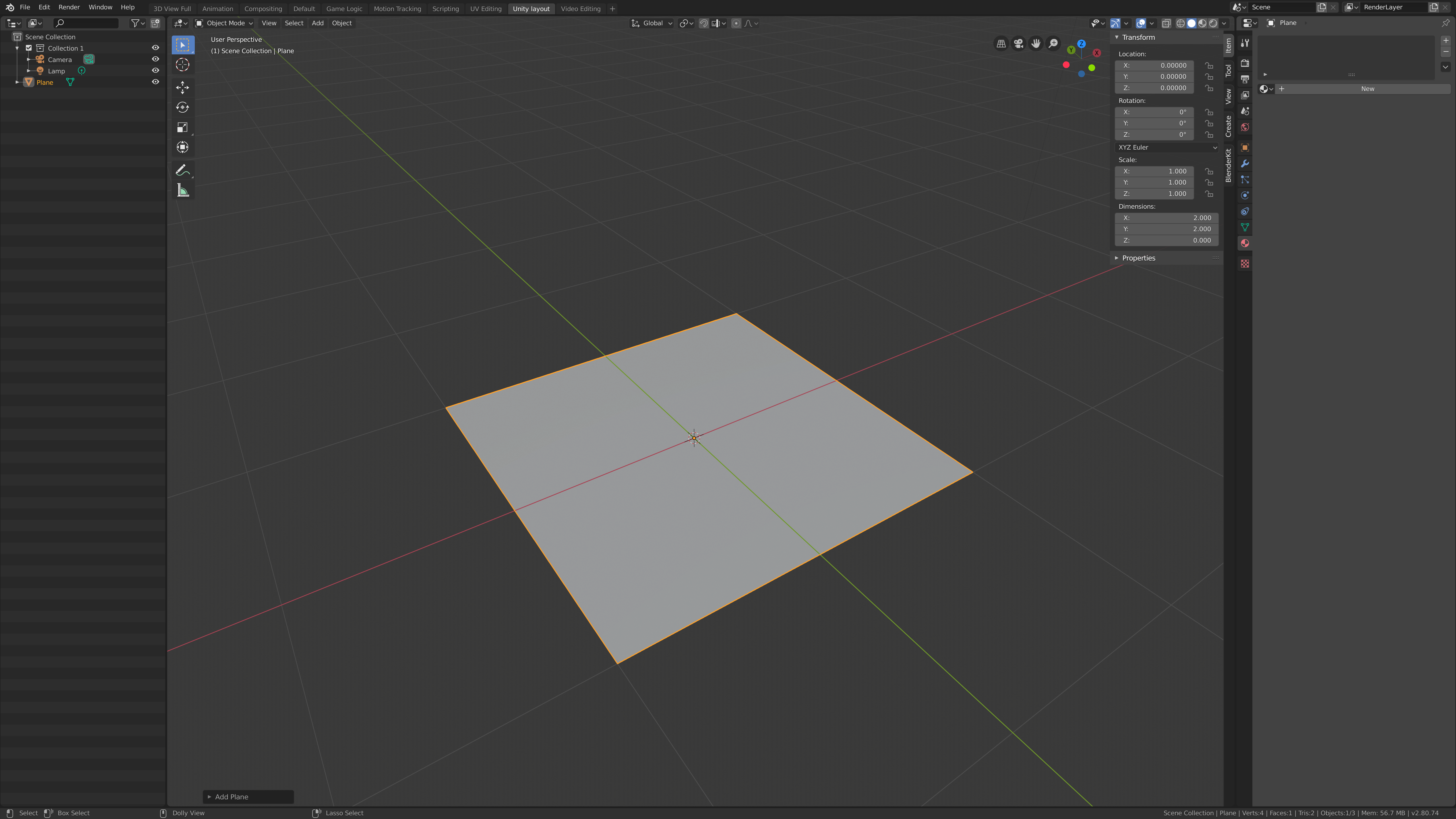Open the shading options dropdown arrow
1456x819 pixels.
1224,23
